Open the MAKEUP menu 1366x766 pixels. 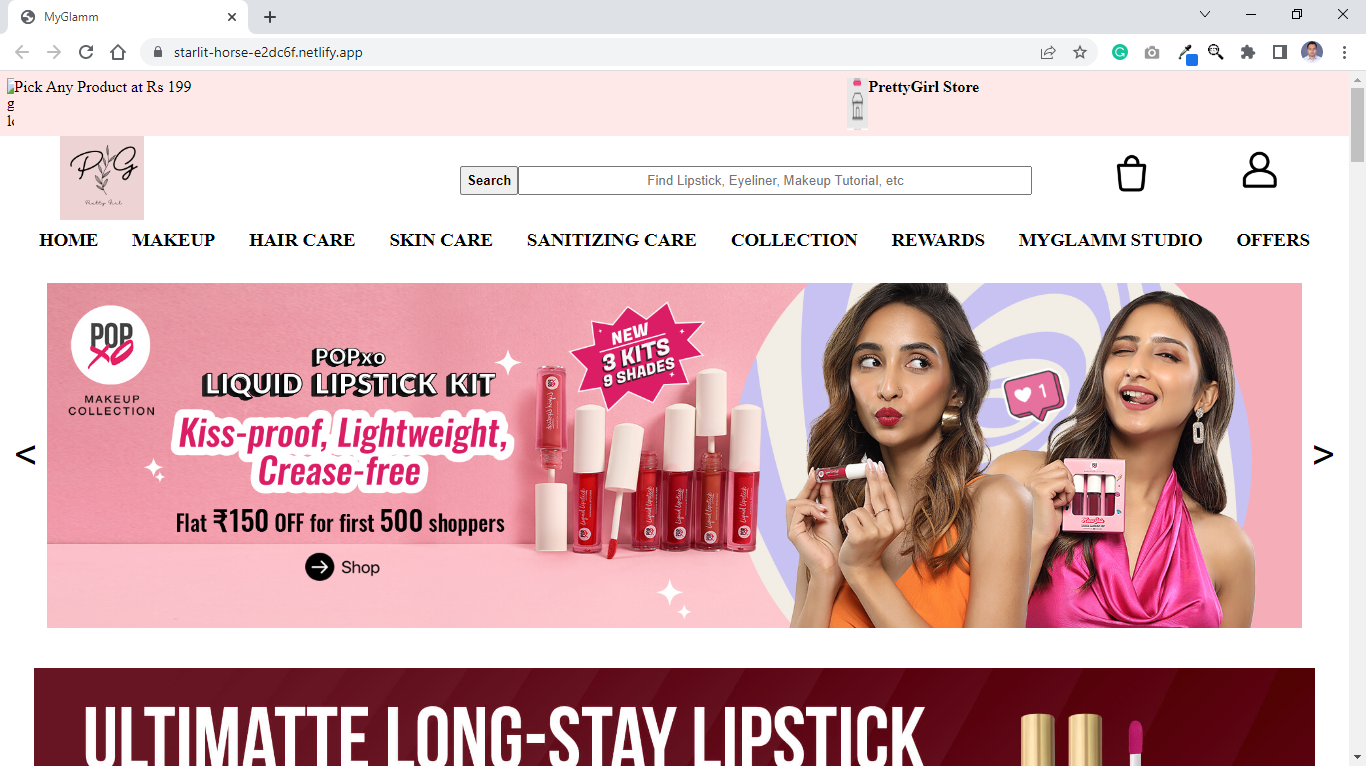[x=173, y=240]
